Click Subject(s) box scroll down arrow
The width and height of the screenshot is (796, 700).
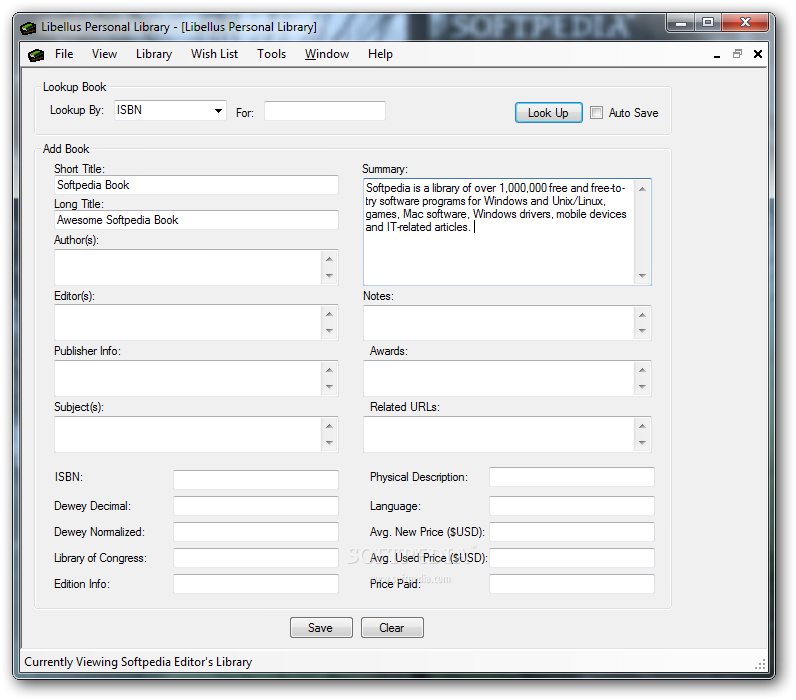[x=329, y=443]
